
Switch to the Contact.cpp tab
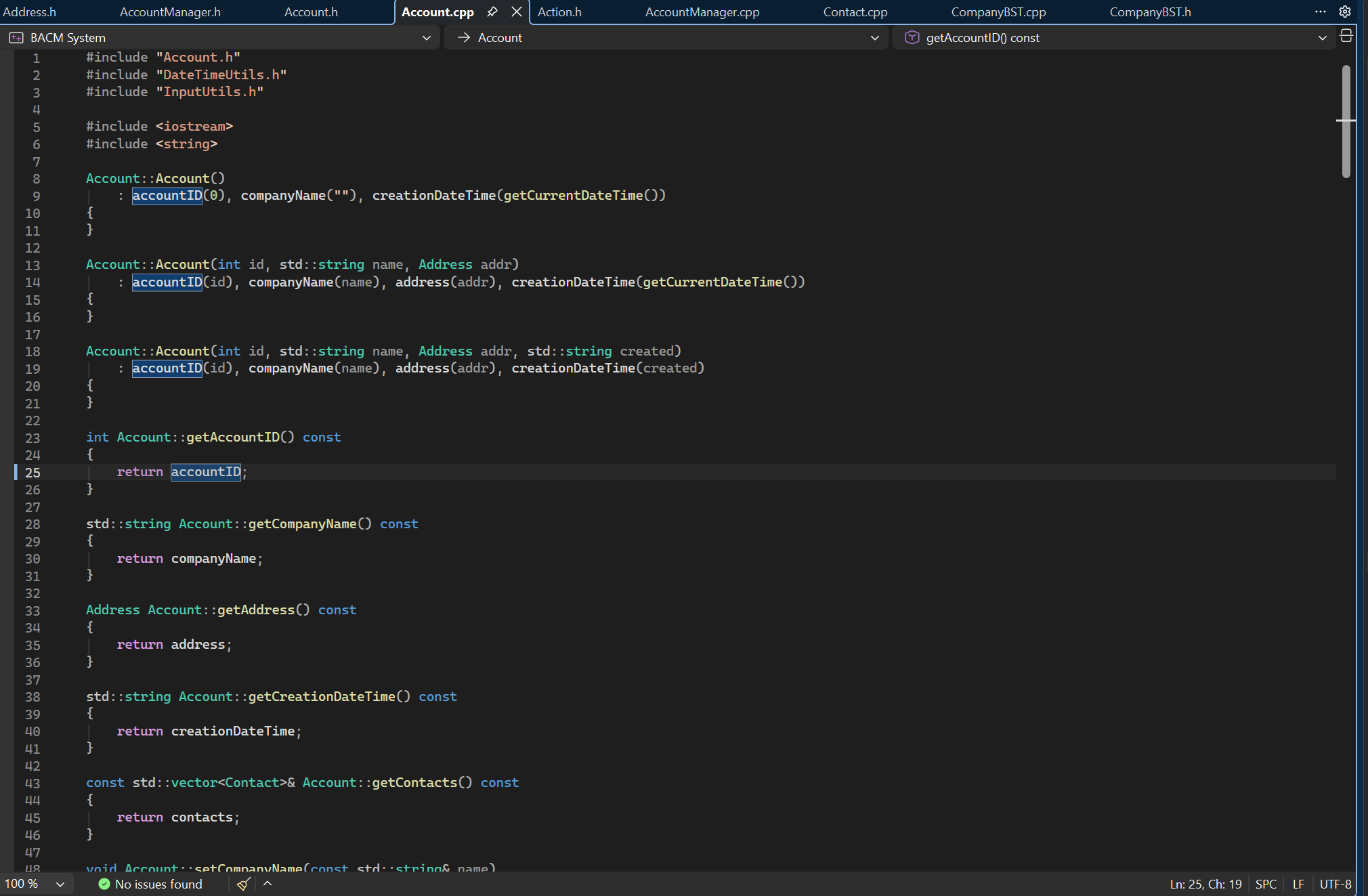tap(855, 12)
